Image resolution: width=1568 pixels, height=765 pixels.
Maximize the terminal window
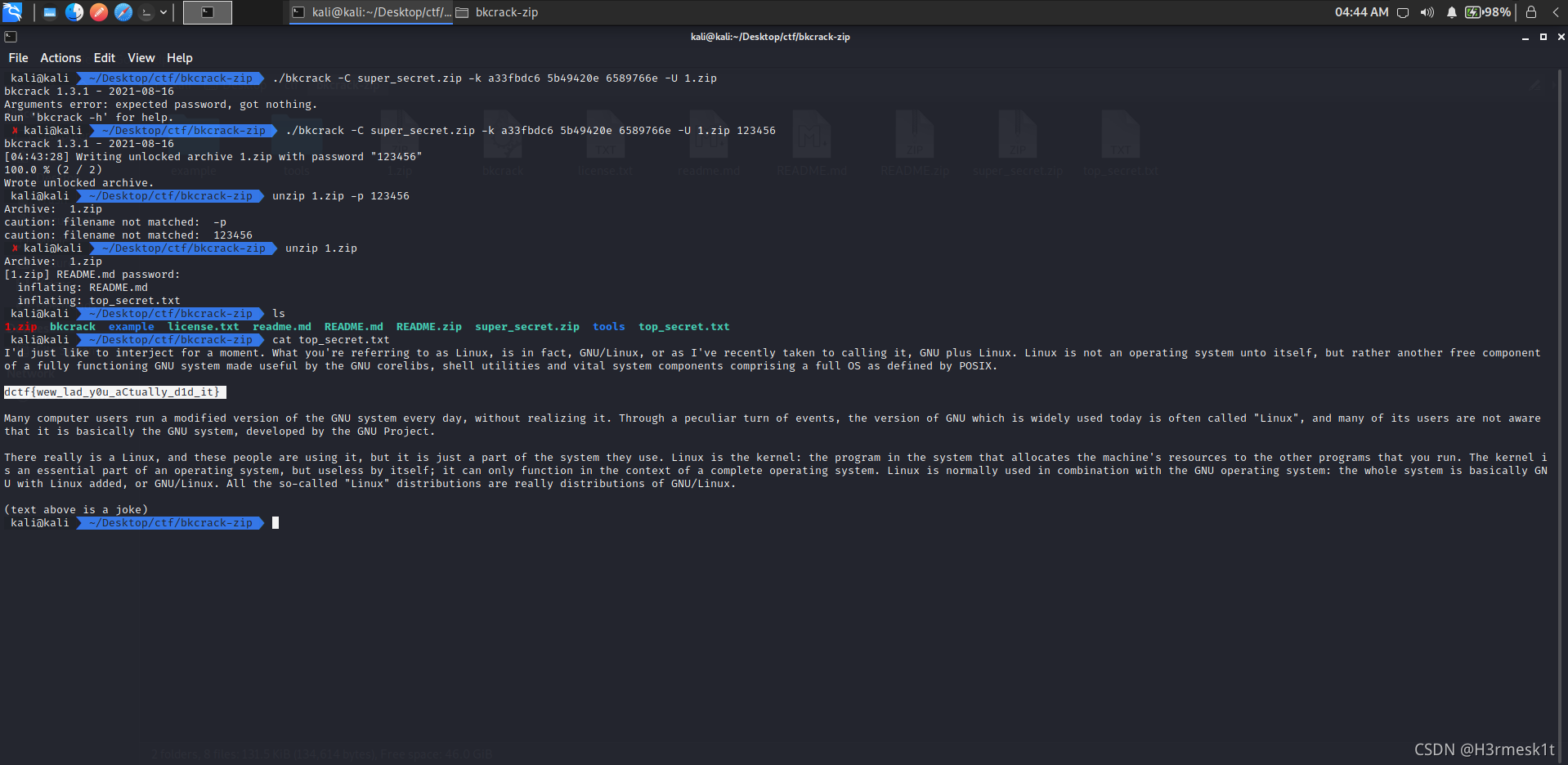[x=1543, y=37]
